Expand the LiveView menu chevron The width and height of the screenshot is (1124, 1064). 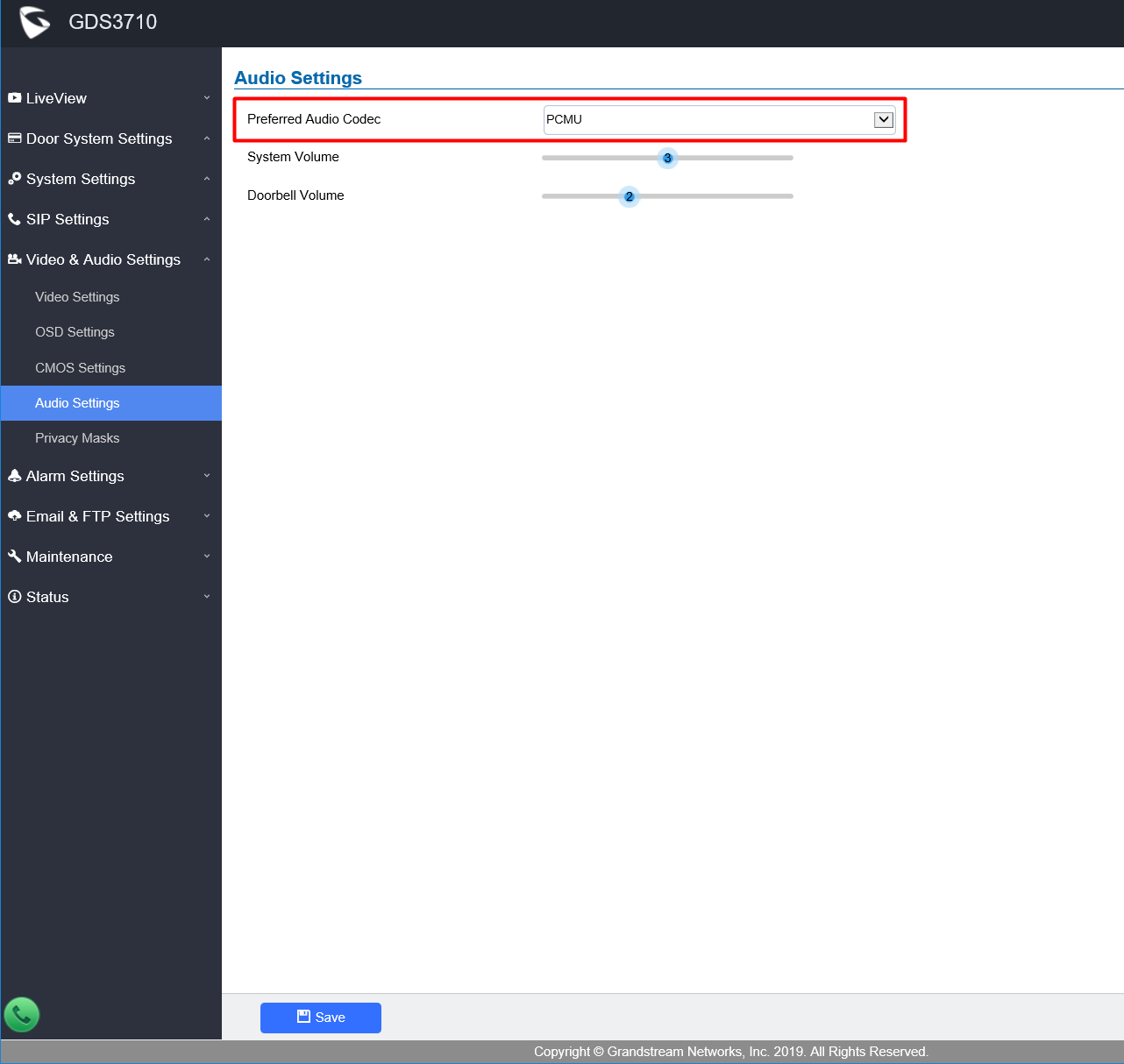click(207, 98)
